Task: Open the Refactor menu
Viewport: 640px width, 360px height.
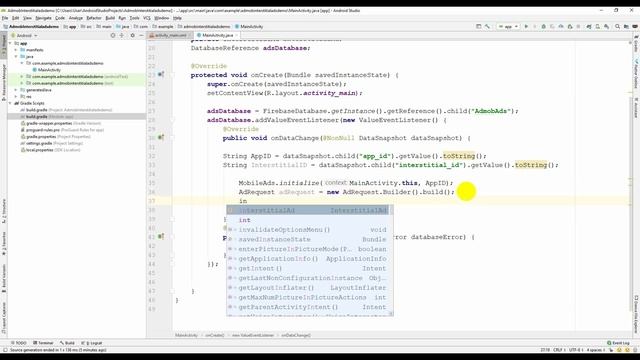Action: pos(94,18)
